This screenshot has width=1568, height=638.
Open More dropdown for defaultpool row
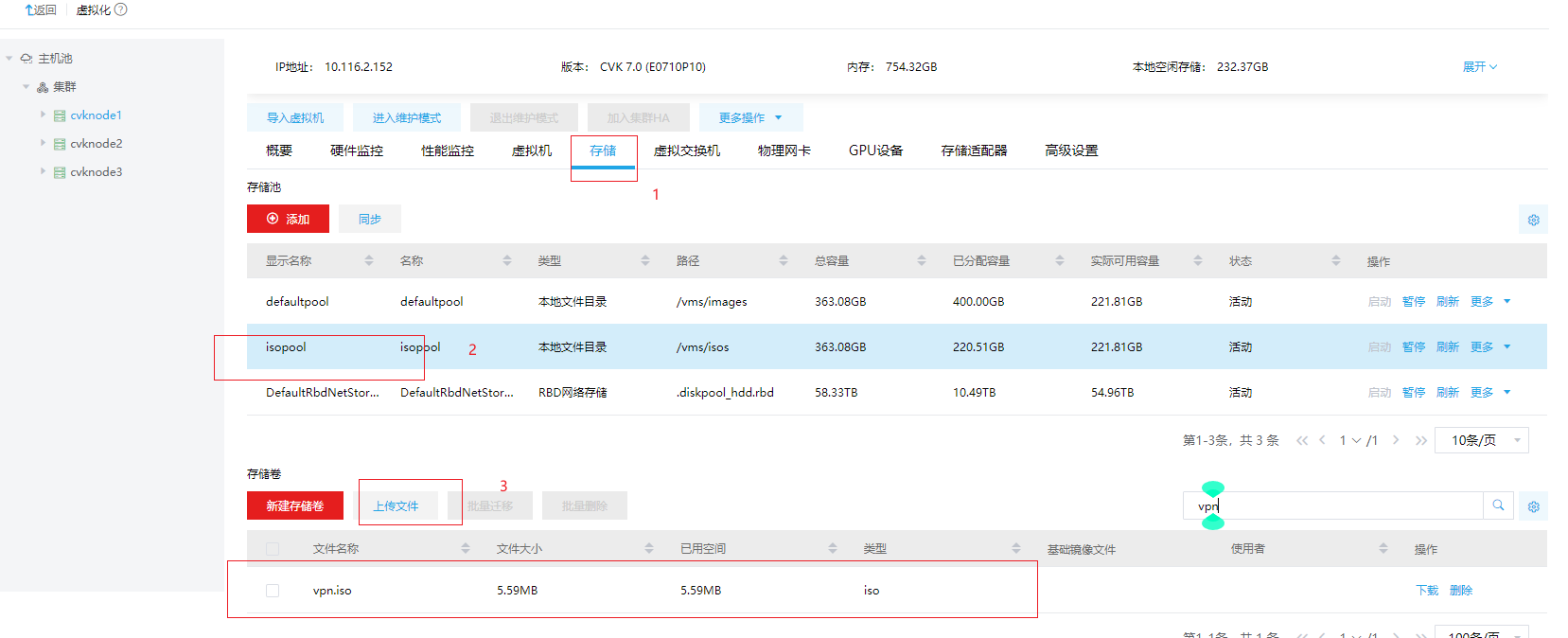click(x=1490, y=302)
